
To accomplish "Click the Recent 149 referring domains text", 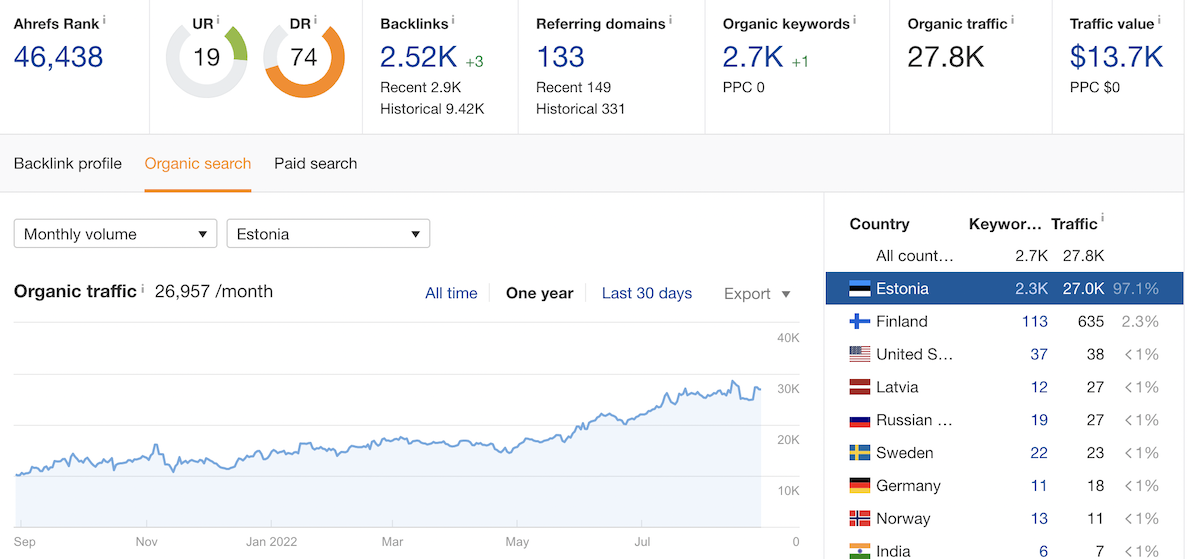I will point(573,87).
